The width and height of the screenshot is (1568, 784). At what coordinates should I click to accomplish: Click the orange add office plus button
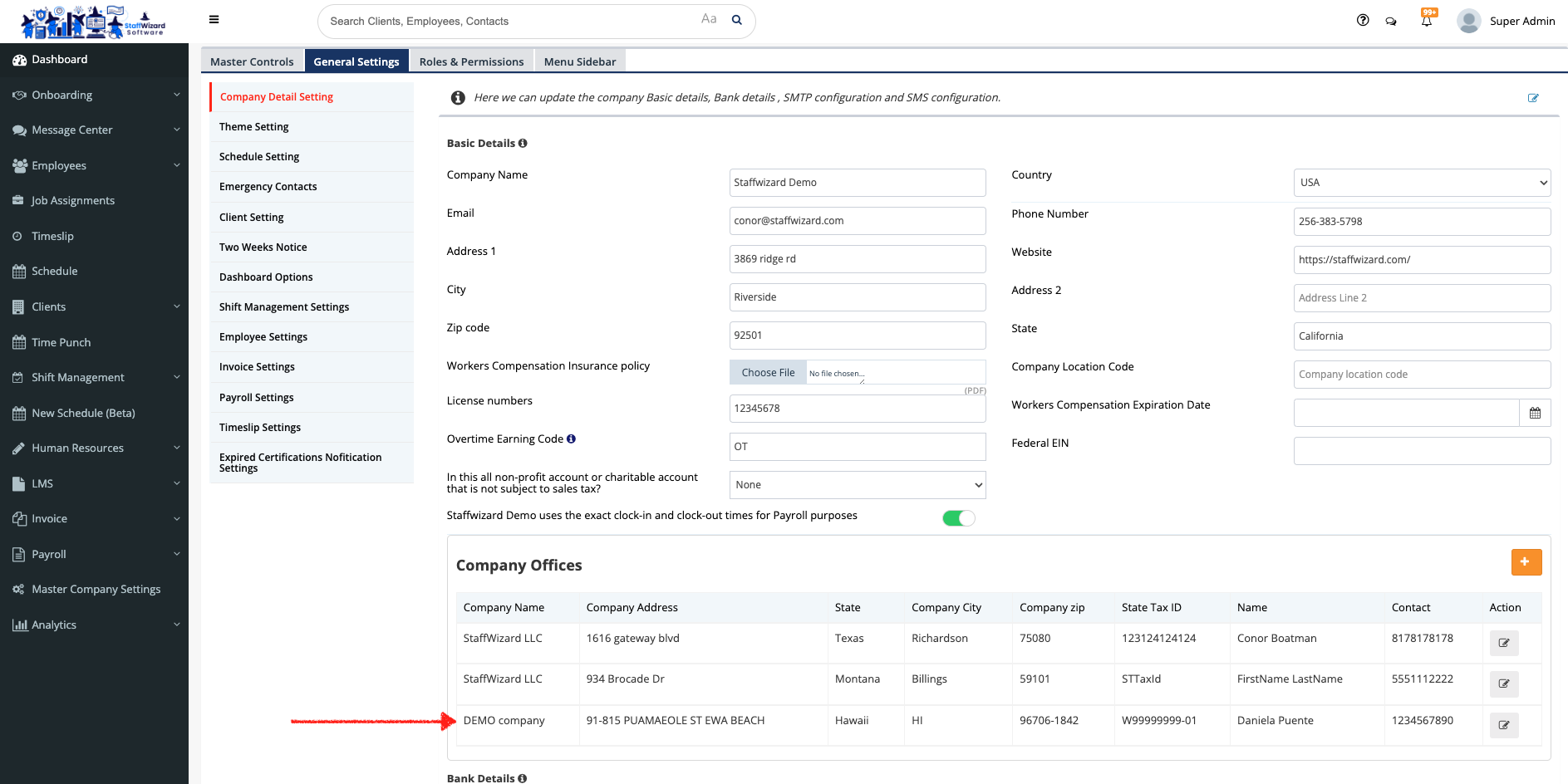1526,562
